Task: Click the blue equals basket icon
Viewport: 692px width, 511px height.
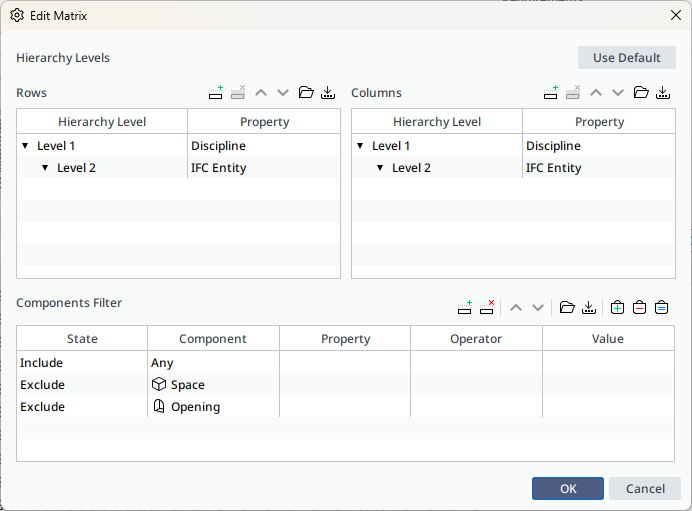Action: pos(662,307)
